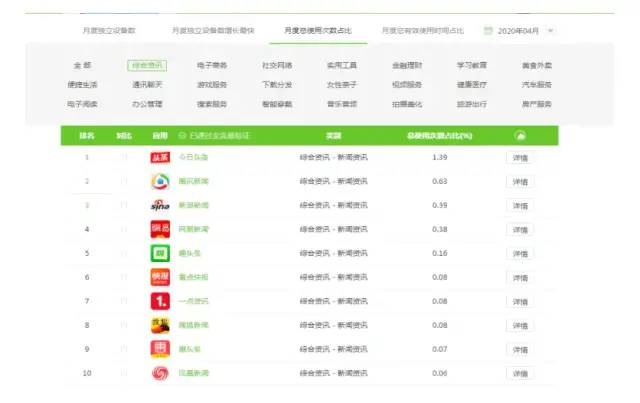The height and width of the screenshot is (403, 640).
Task: Open the 今日头条 app icon in row 1
Action: (x=160, y=157)
